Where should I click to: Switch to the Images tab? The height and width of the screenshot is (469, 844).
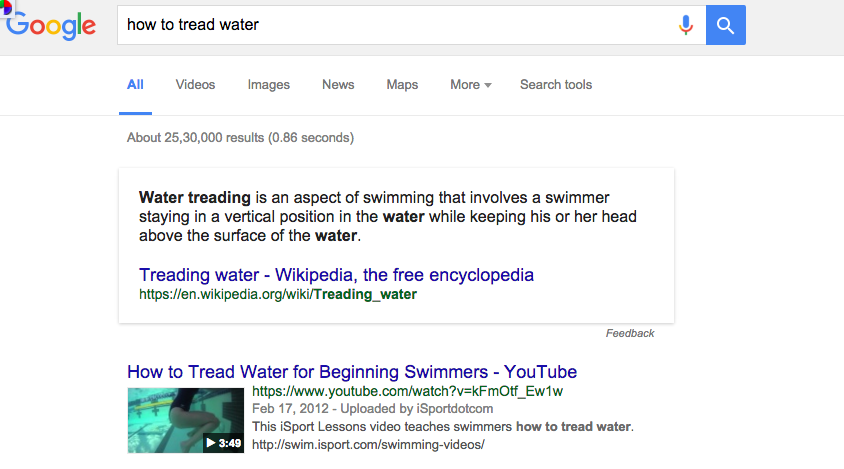[269, 85]
